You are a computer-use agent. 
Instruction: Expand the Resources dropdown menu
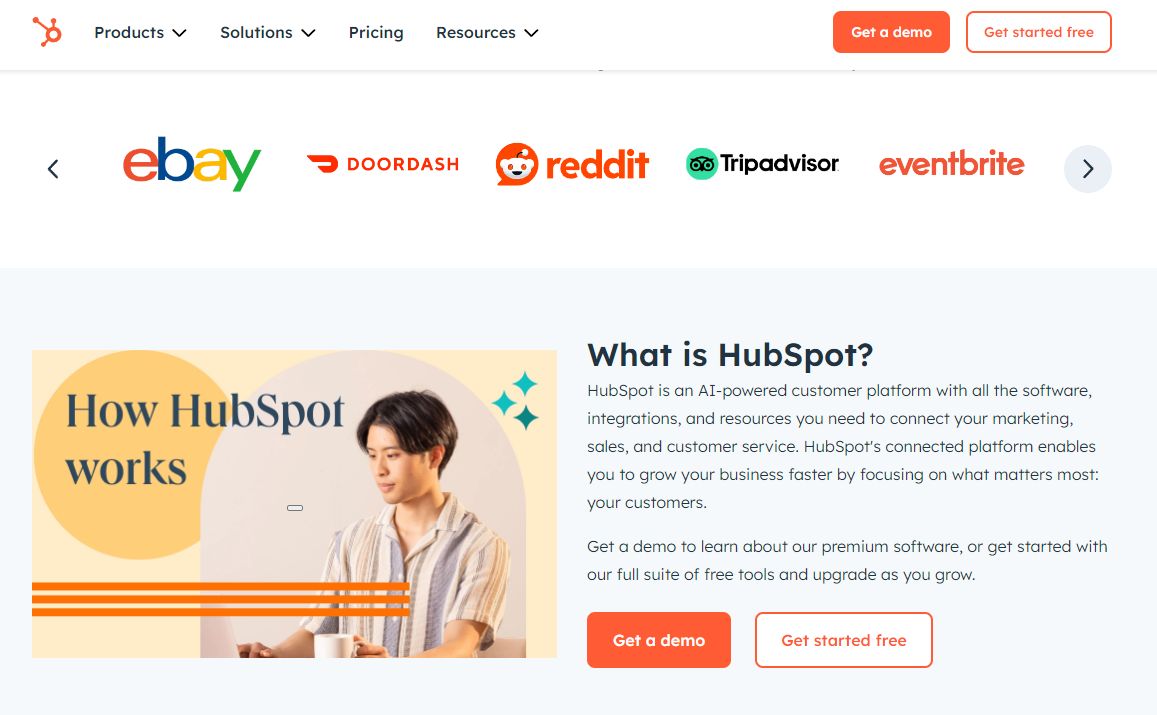[487, 32]
